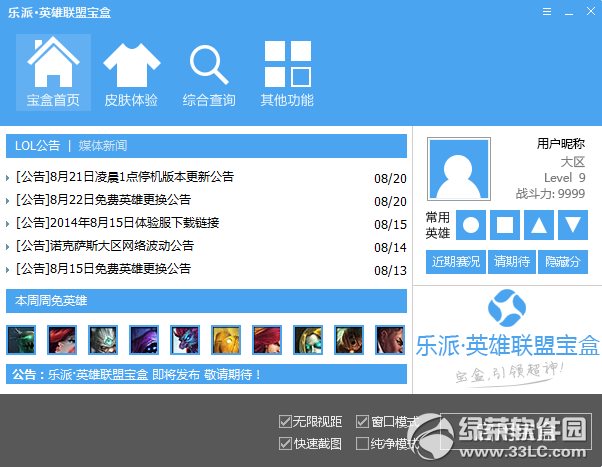This screenshot has height=467, width=602.
Task: Select the fourth free hero in purple hood
Action: click(144, 340)
